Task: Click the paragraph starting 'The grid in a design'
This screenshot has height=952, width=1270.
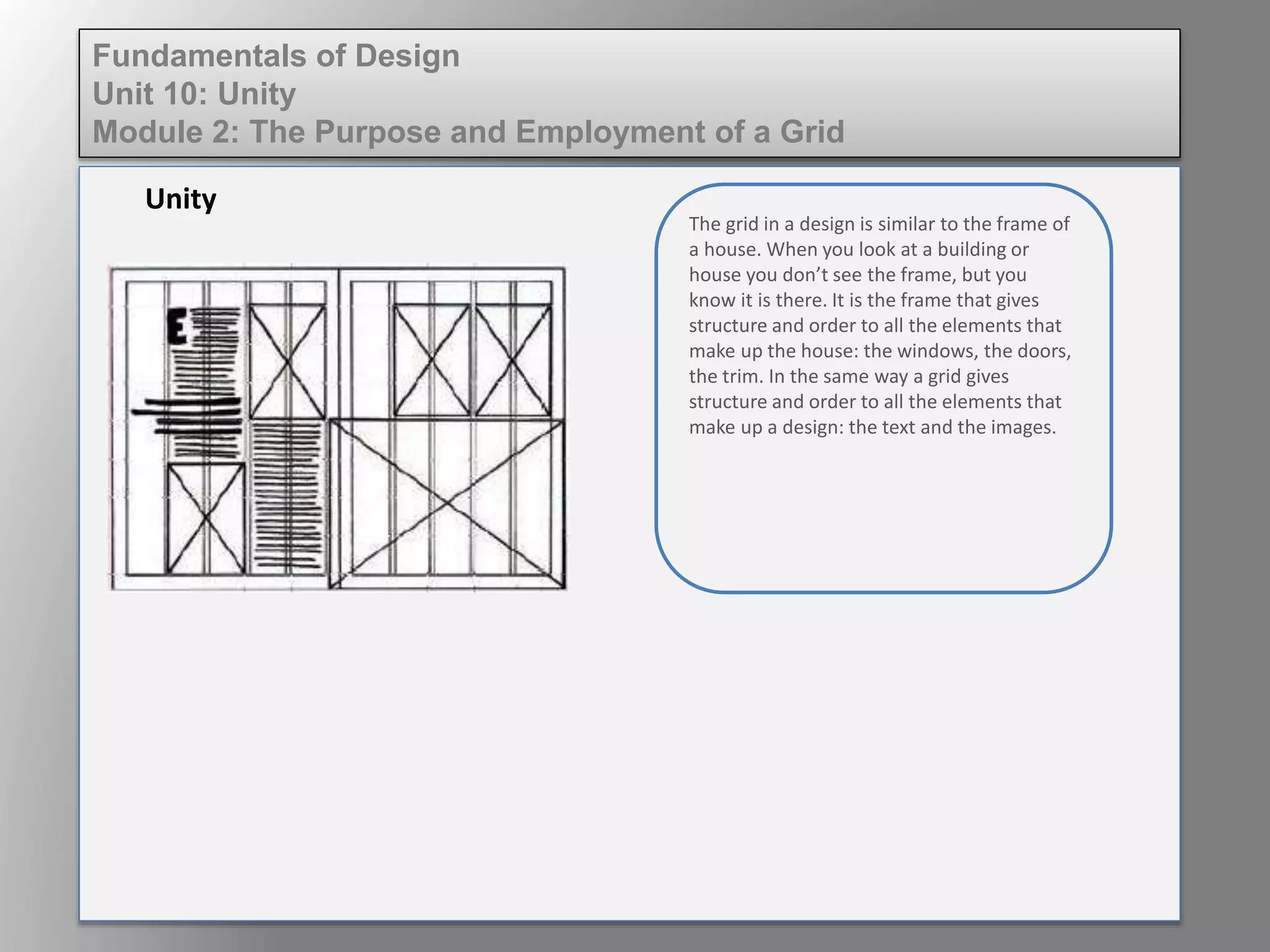Action: click(880, 325)
